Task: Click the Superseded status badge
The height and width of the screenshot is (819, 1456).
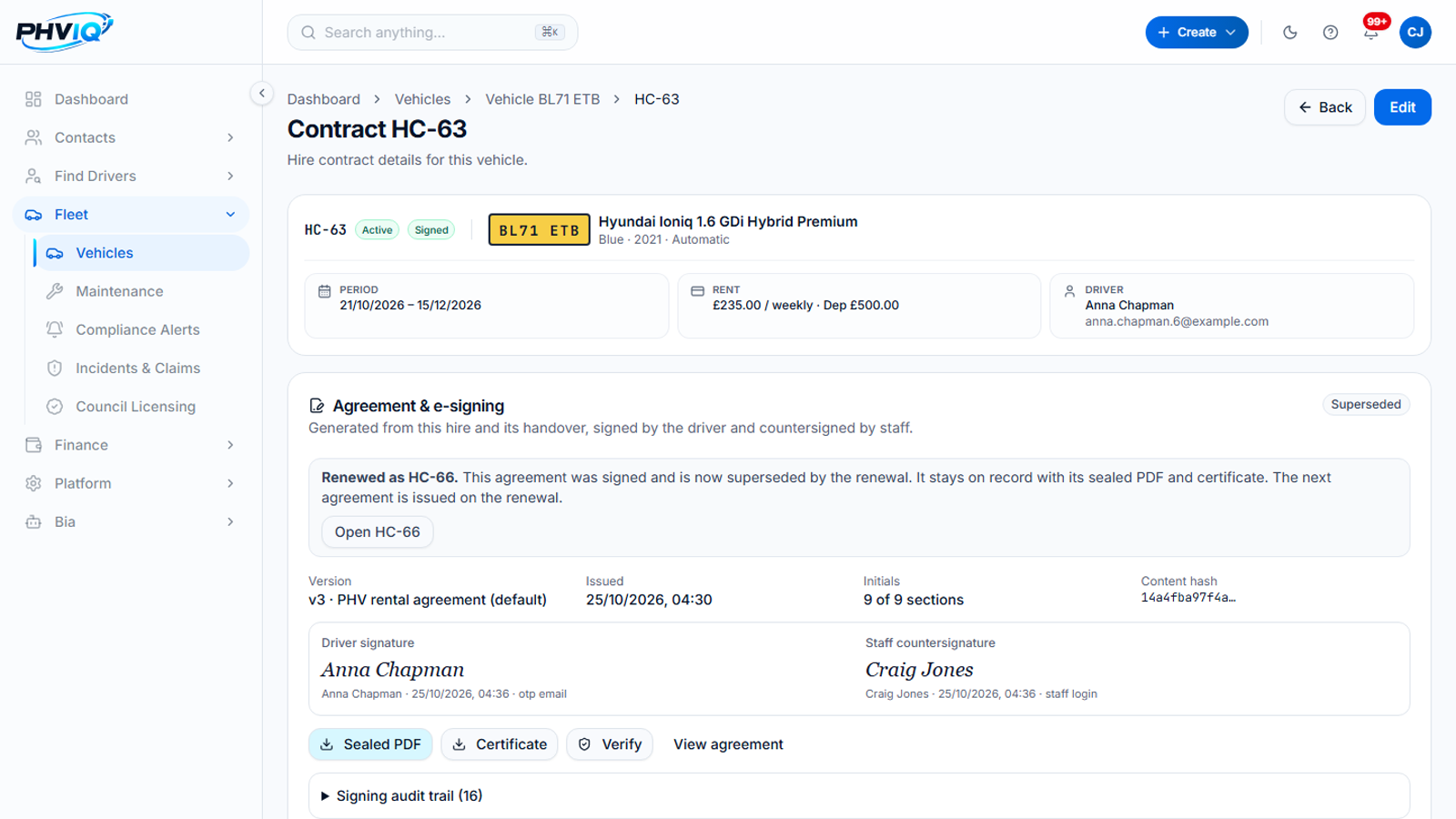Action: pos(1366,404)
